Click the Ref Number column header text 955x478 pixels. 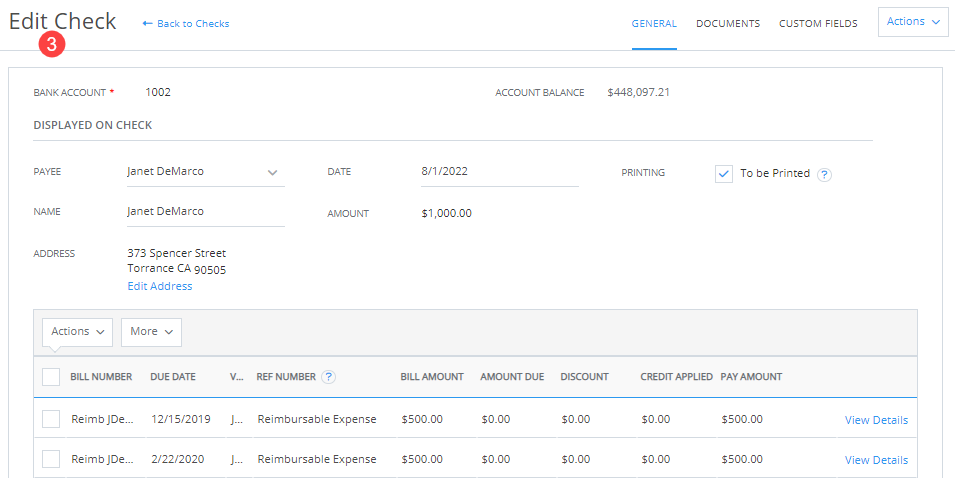(x=286, y=377)
